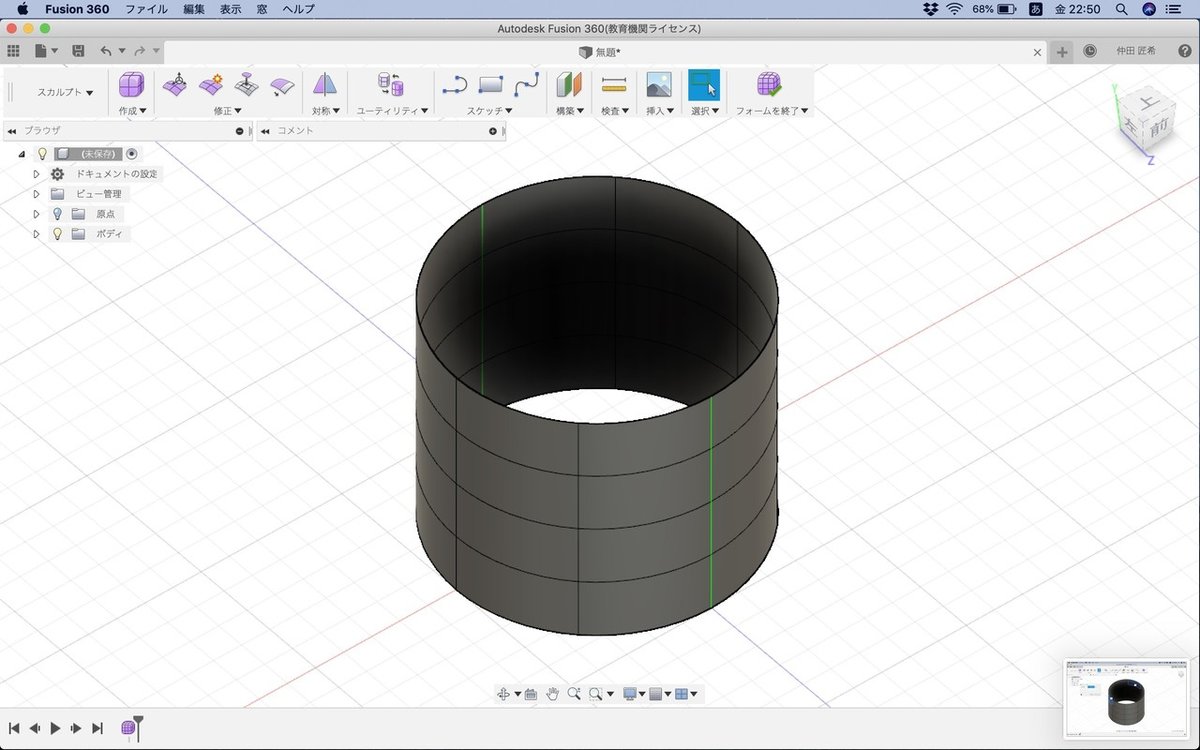This screenshot has width=1200, height=750.
Task: Toggle visibility lightbulb for 原点 folder
Action: coord(57,214)
